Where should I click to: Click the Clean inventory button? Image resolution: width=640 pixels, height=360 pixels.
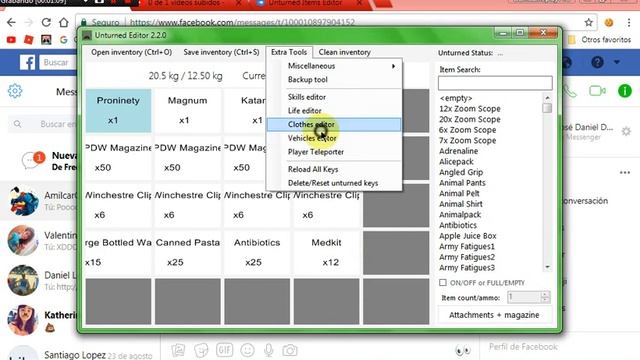(344, 52)
